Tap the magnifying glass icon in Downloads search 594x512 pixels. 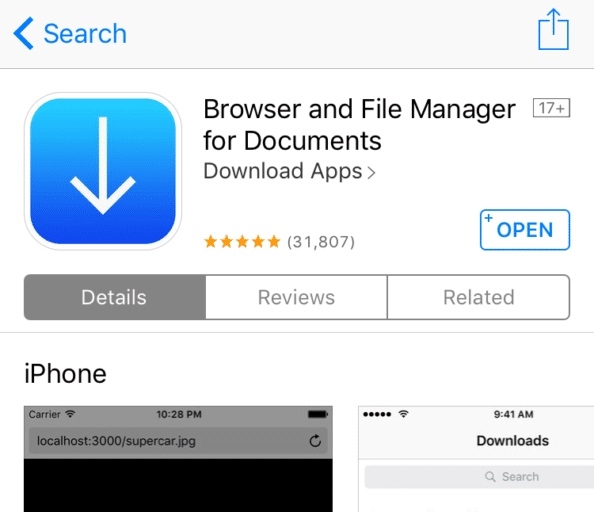(x=490, y=477)
